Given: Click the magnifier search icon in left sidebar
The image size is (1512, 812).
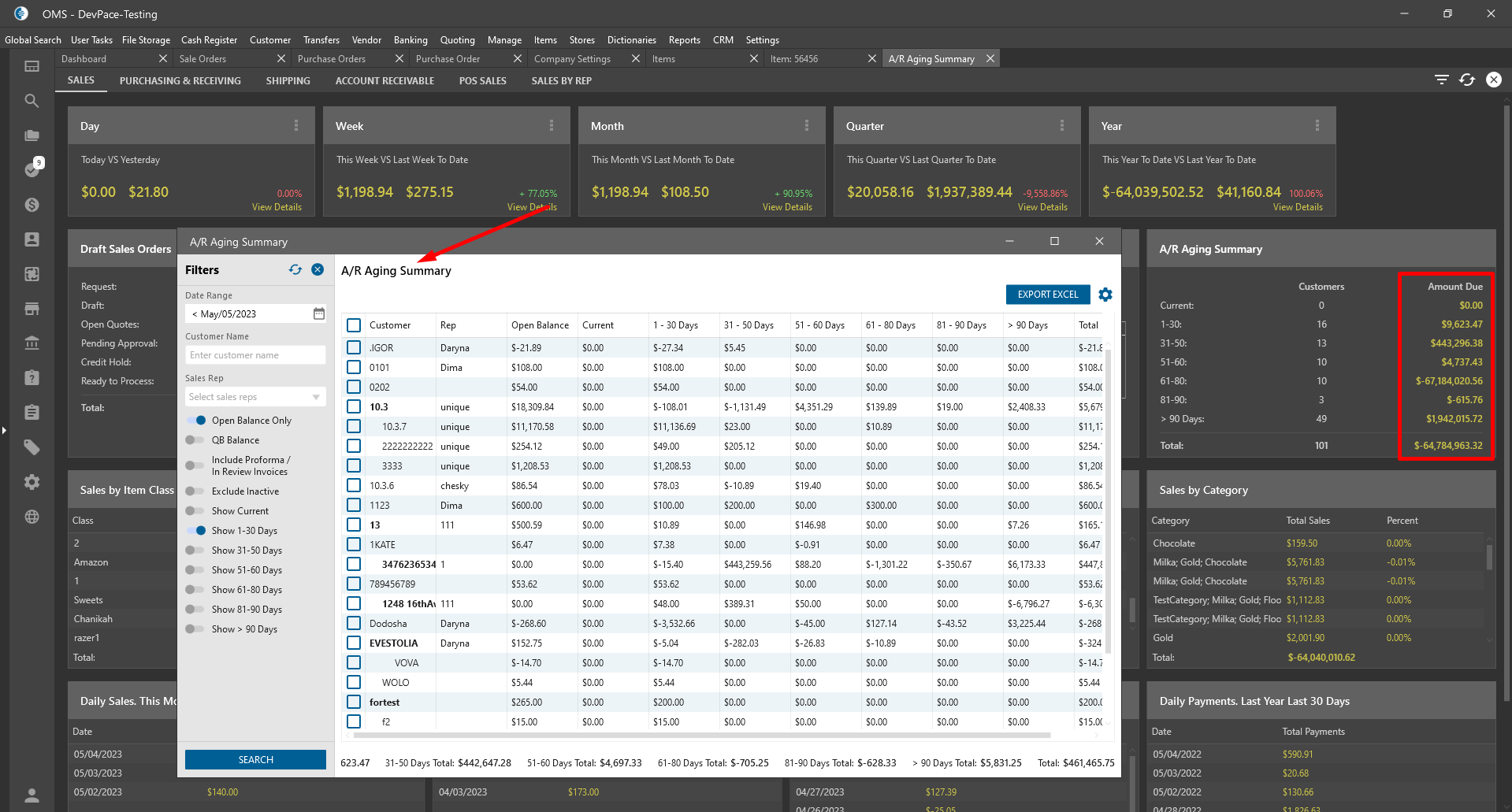Looking at the screenshot, I should point(32,101).
